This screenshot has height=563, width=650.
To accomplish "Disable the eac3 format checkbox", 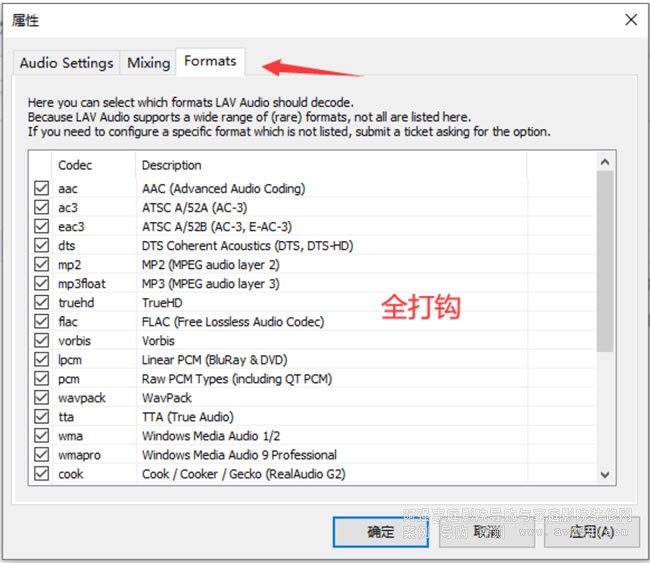I will coord(41,227).
